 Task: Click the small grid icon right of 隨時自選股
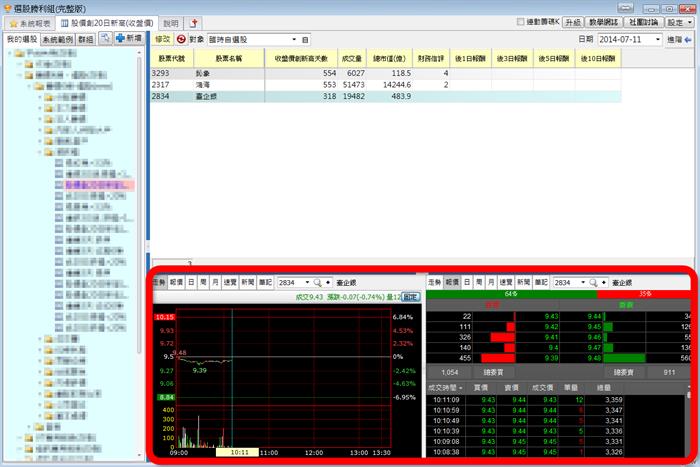[305, 40]
